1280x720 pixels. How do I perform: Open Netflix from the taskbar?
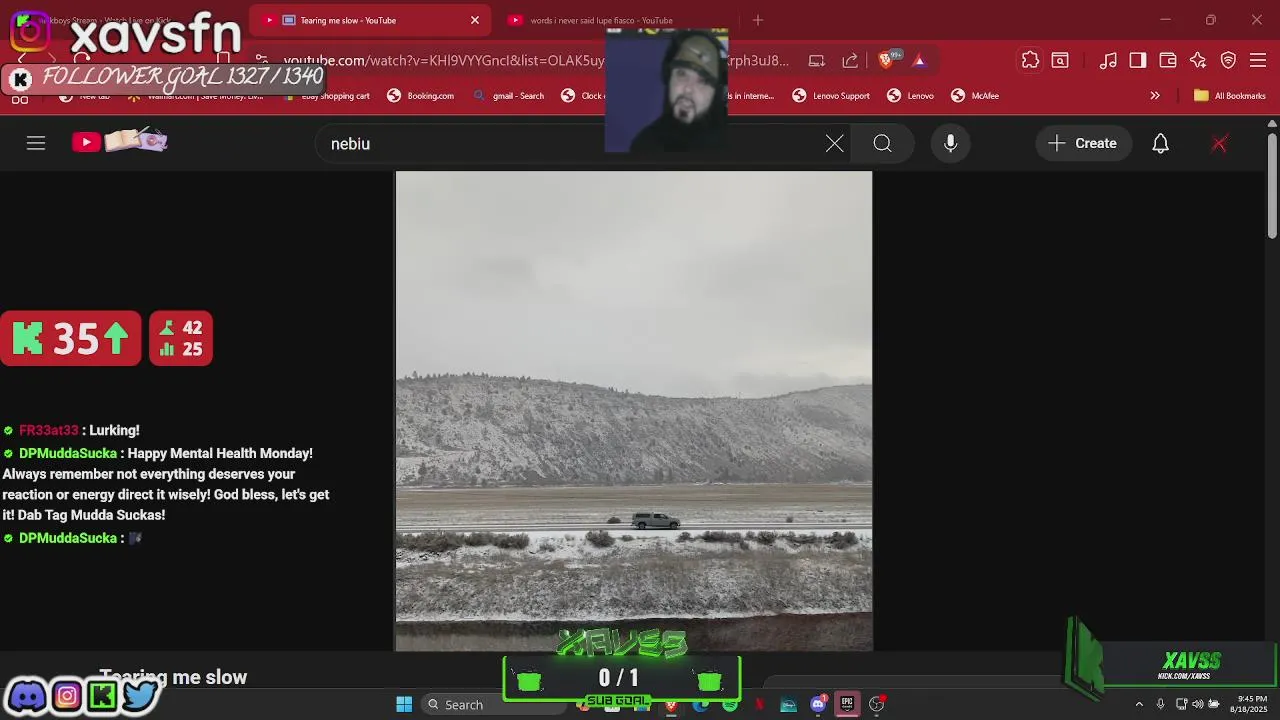pyautogui.click(x=759, y=705)
